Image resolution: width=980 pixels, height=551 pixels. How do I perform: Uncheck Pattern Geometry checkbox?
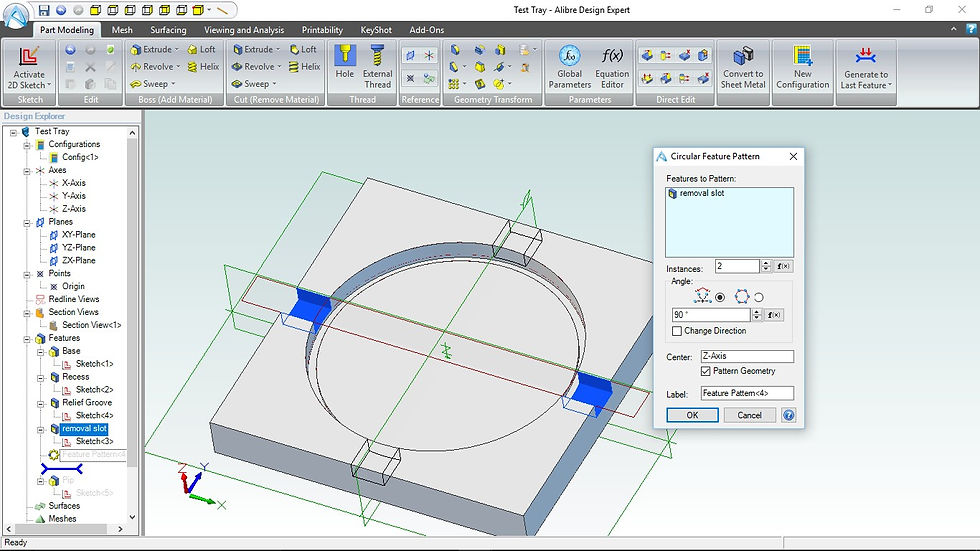706,371
